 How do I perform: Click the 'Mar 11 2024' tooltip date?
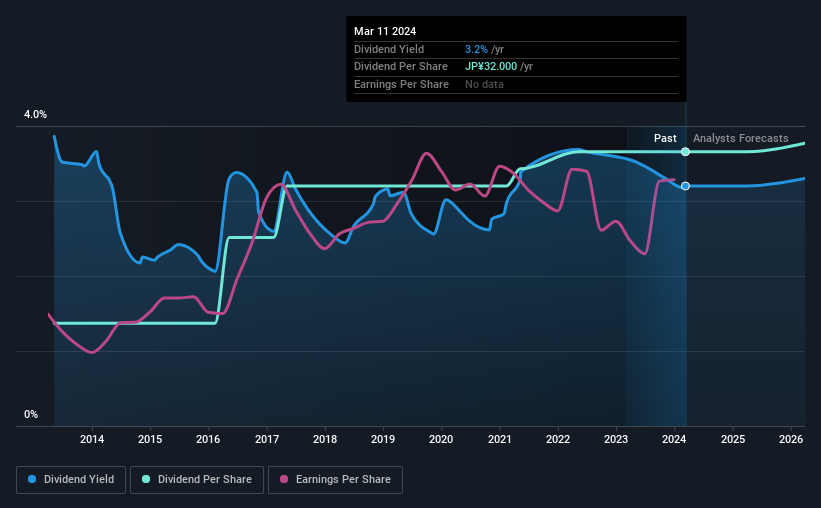point(385,31)
